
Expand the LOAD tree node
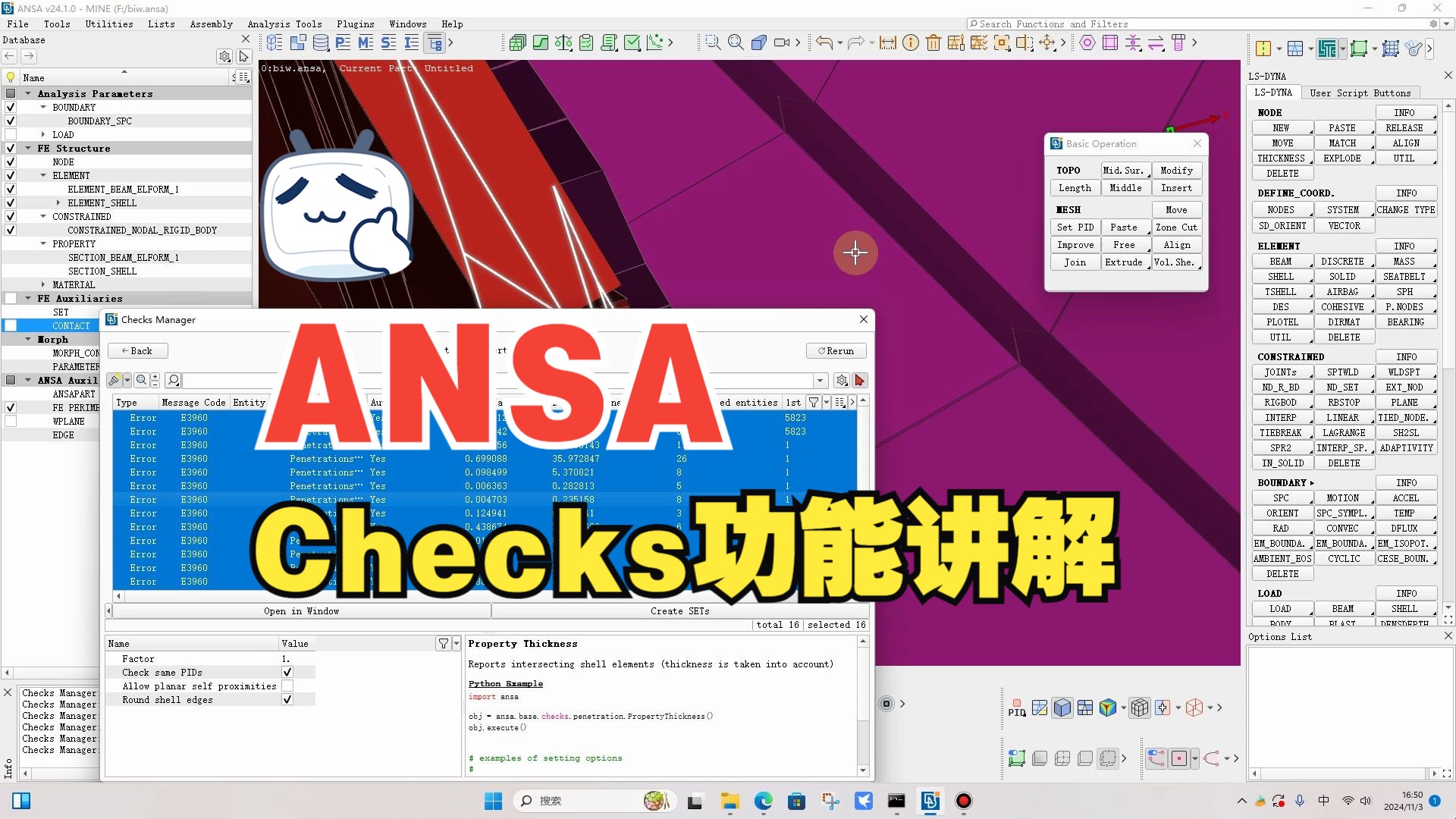[43, 135]
